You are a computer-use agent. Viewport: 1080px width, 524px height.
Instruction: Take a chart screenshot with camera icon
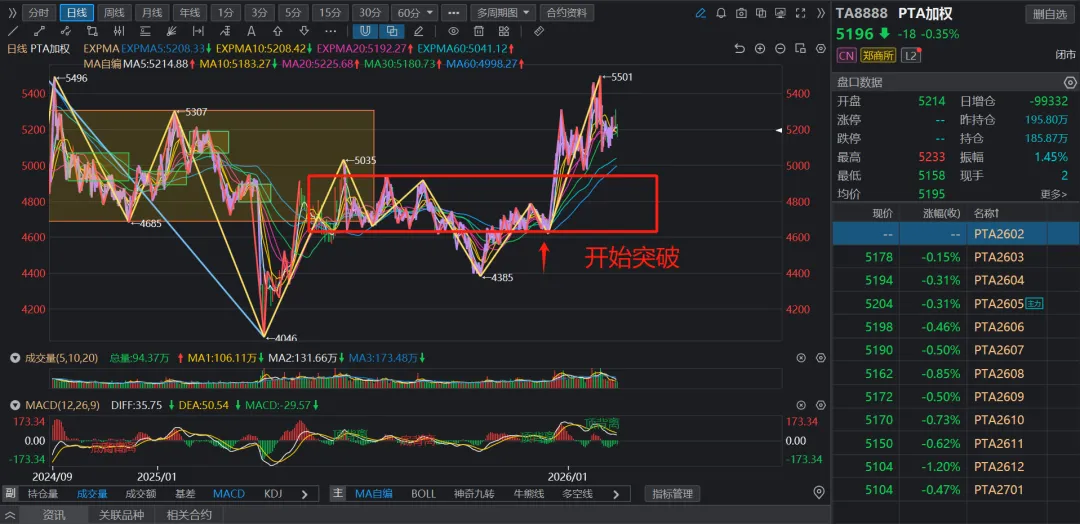coord(740,12)
